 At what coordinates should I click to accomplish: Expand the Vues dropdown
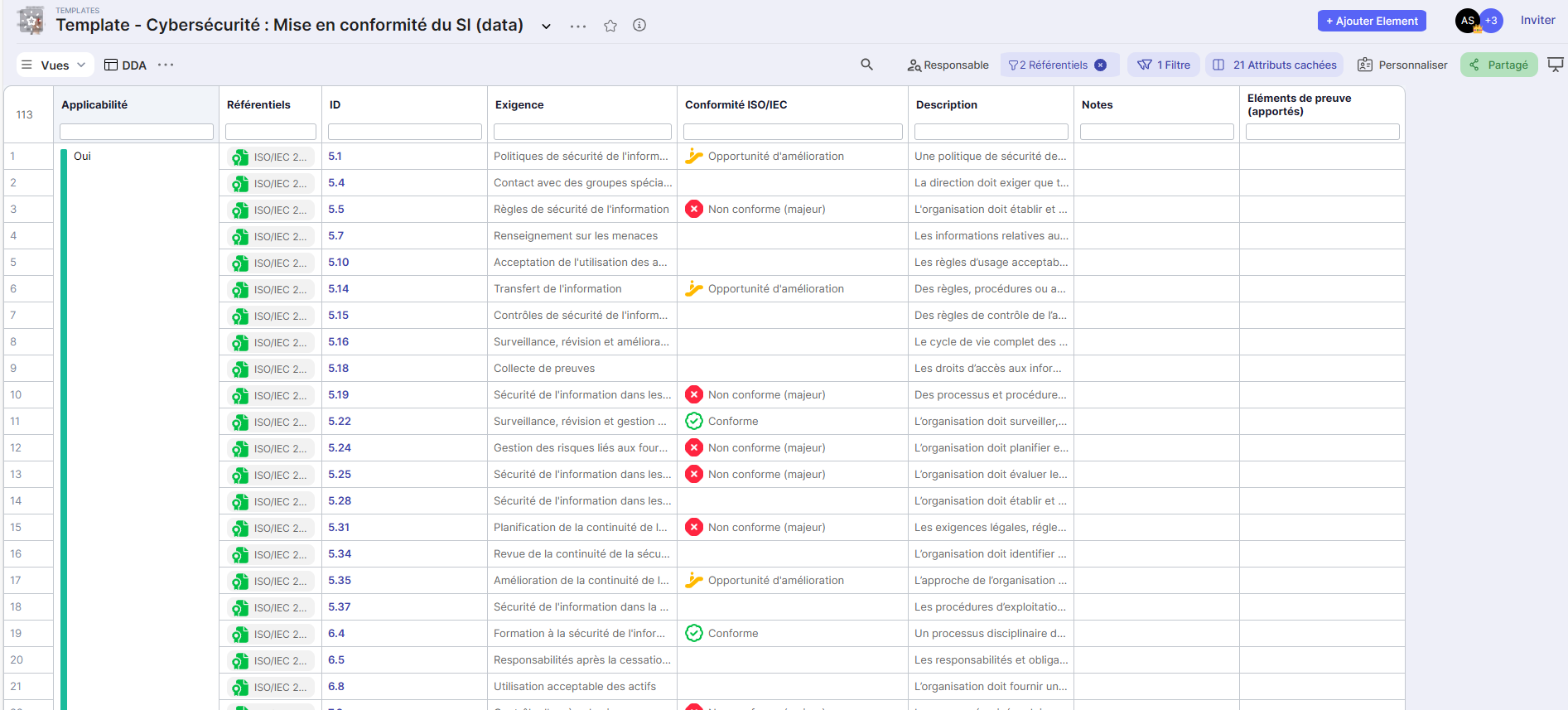pyautogui.click(x=54, y=65)
